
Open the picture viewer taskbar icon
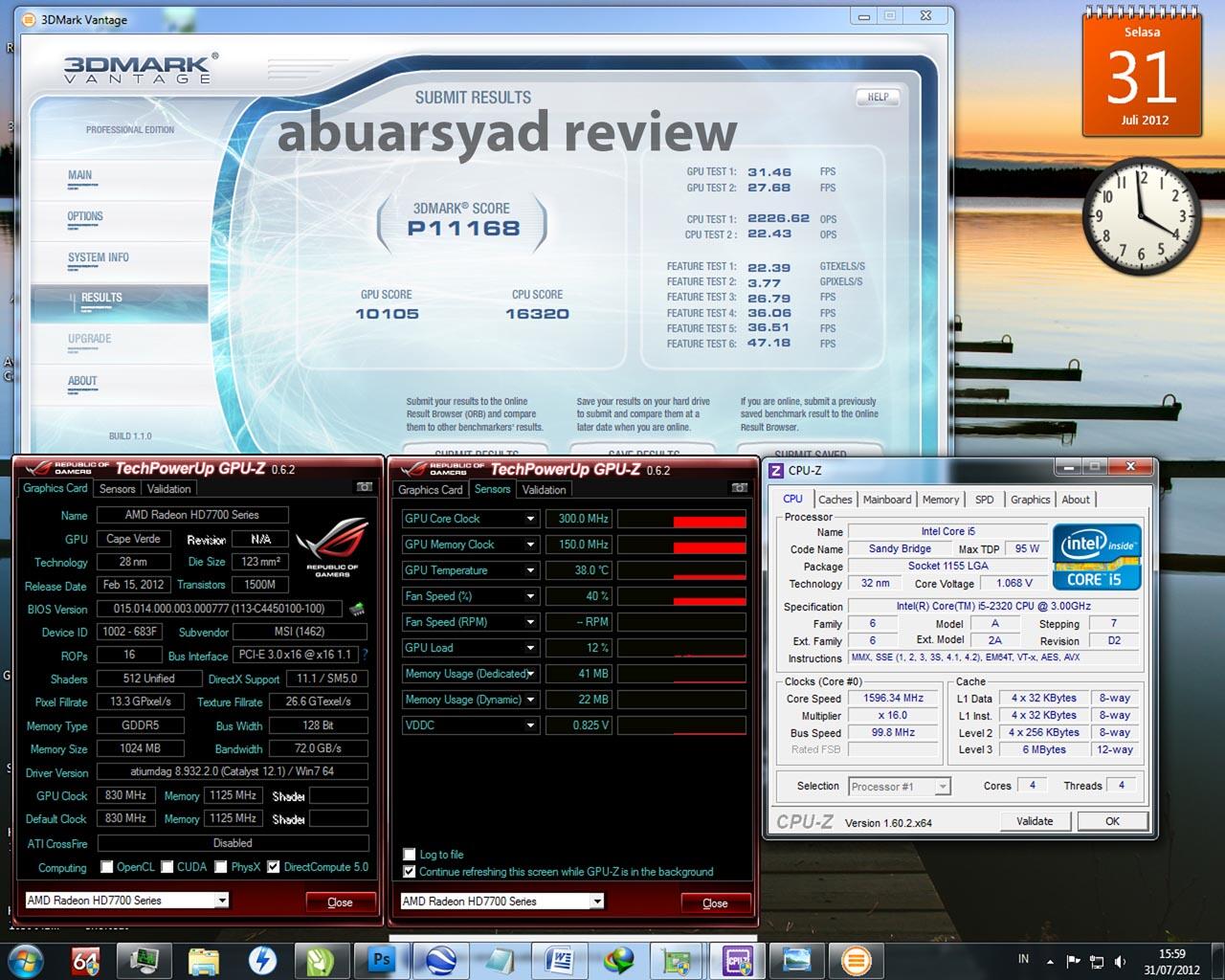pyautogui.click(x=796, y=960)
